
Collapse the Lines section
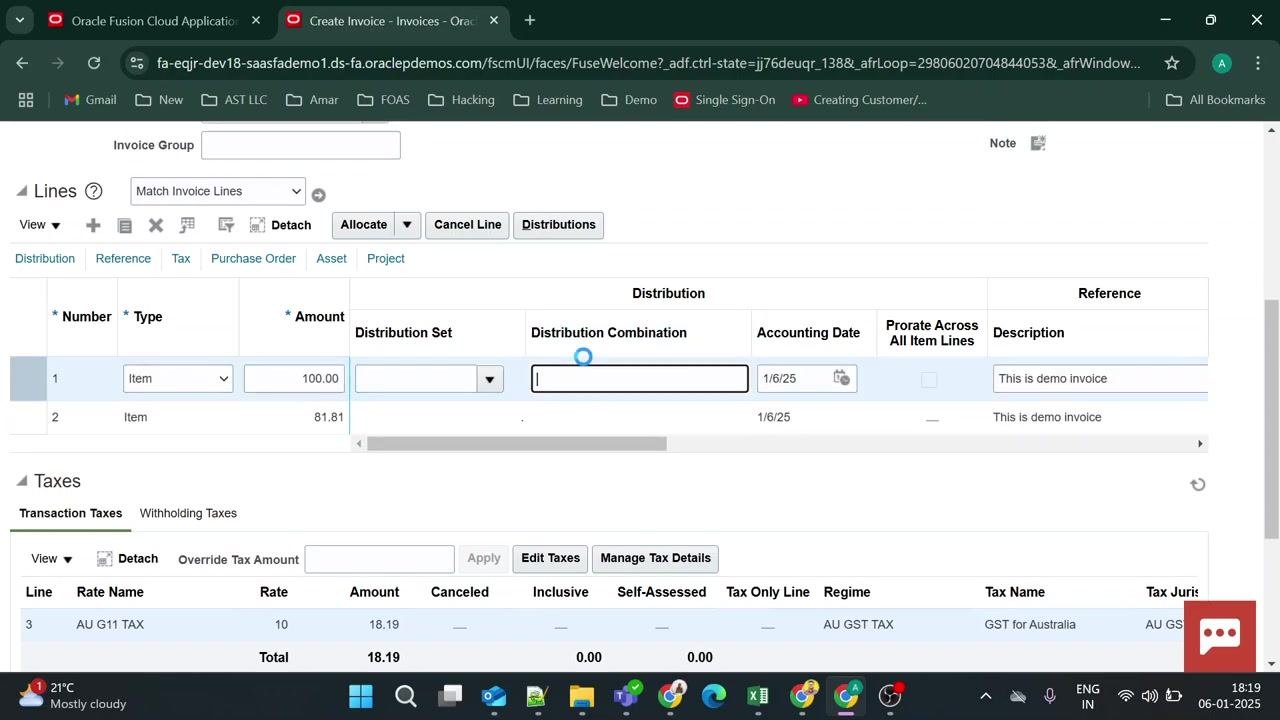click(22, 191)
